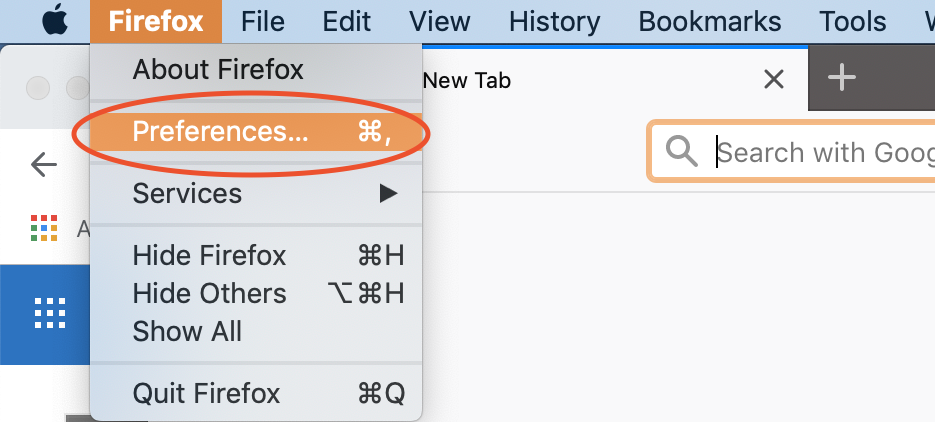Open a new tab with plus icon
The width and height of the screenshot is (935, 422).
842,77
